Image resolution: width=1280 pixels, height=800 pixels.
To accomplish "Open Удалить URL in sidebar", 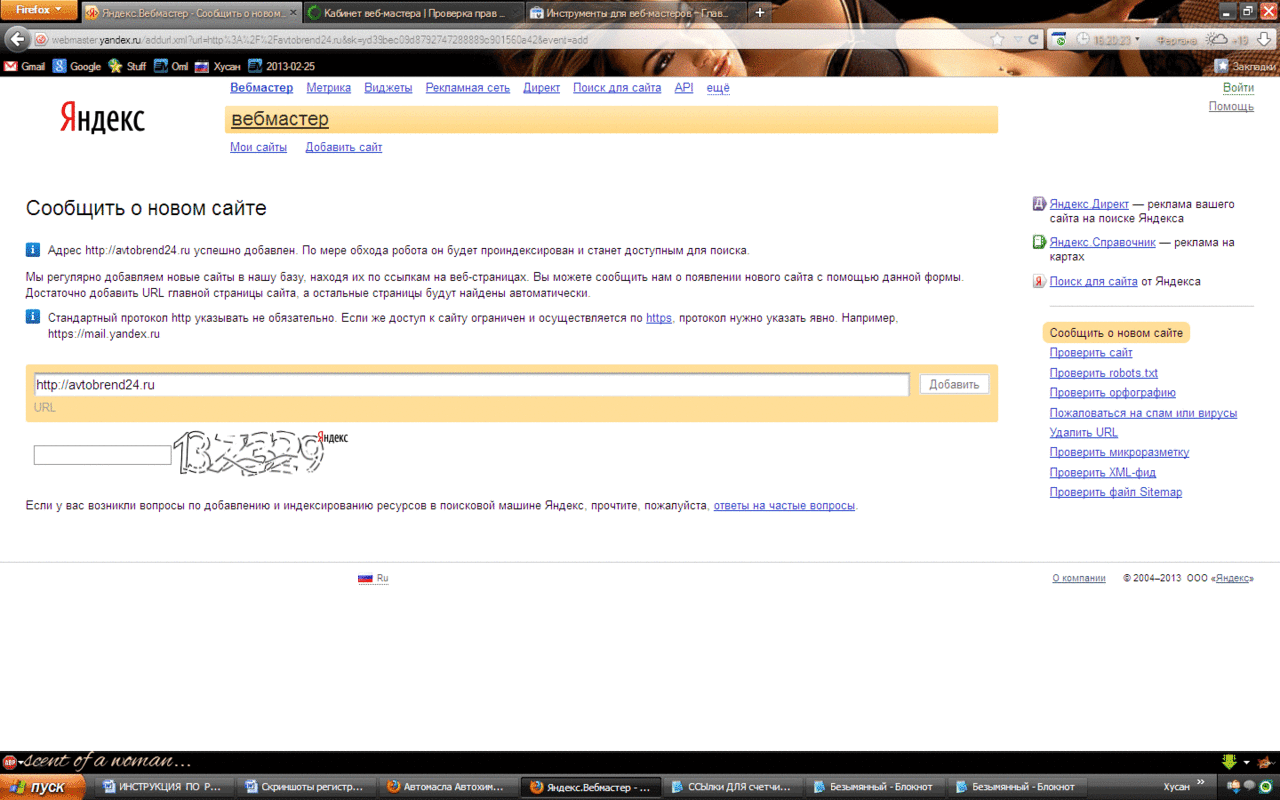I will [1084, 433].
